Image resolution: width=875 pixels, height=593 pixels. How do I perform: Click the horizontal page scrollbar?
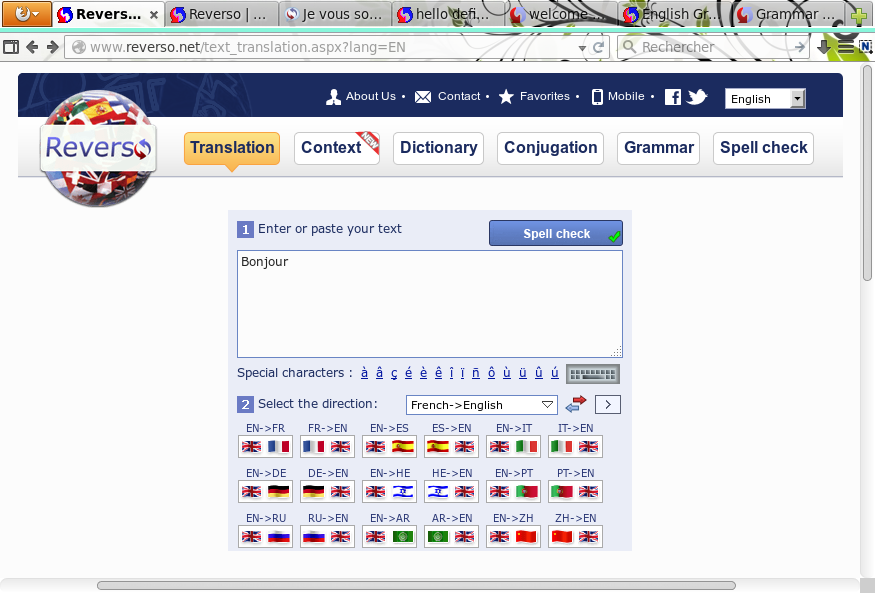(416, 585)
